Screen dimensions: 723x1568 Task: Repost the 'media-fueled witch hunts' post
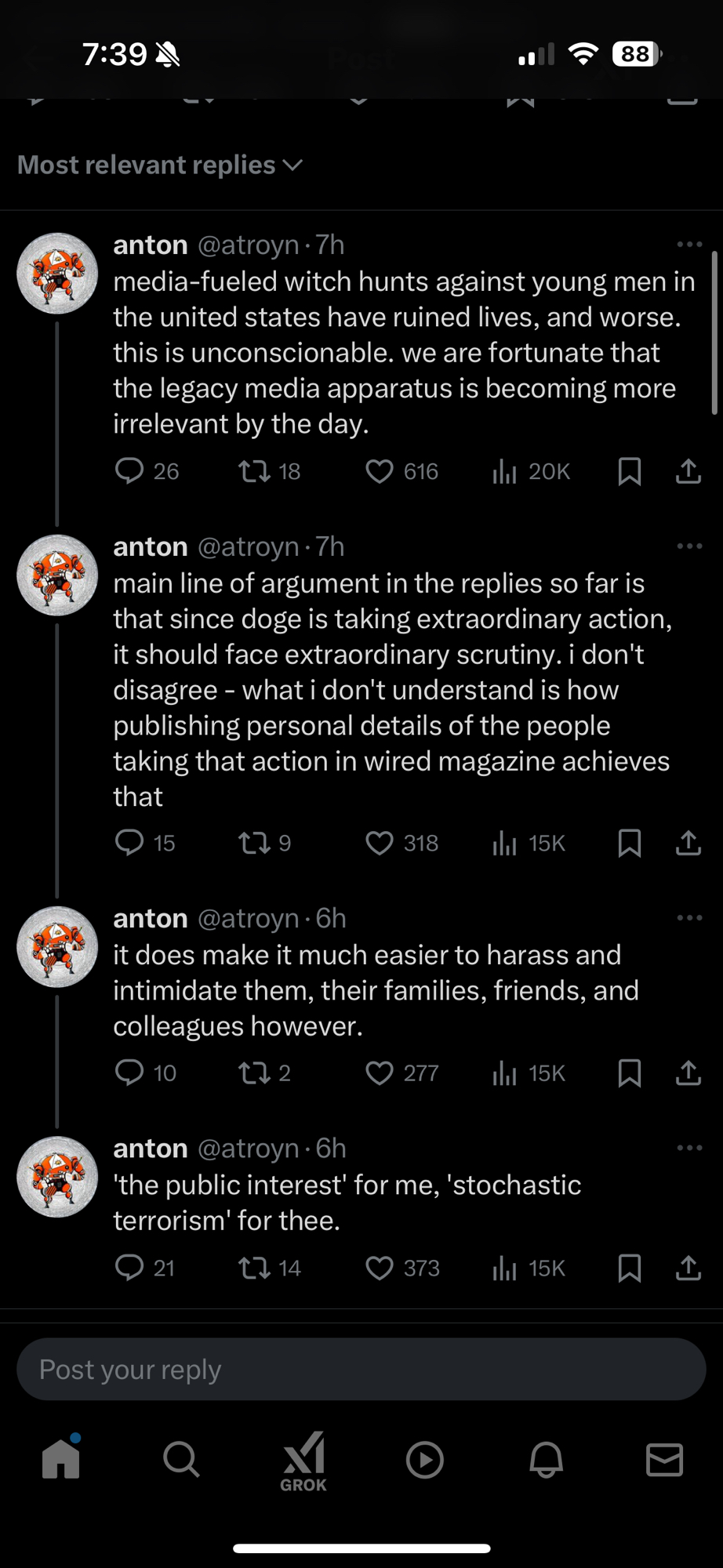coord(254,471)
